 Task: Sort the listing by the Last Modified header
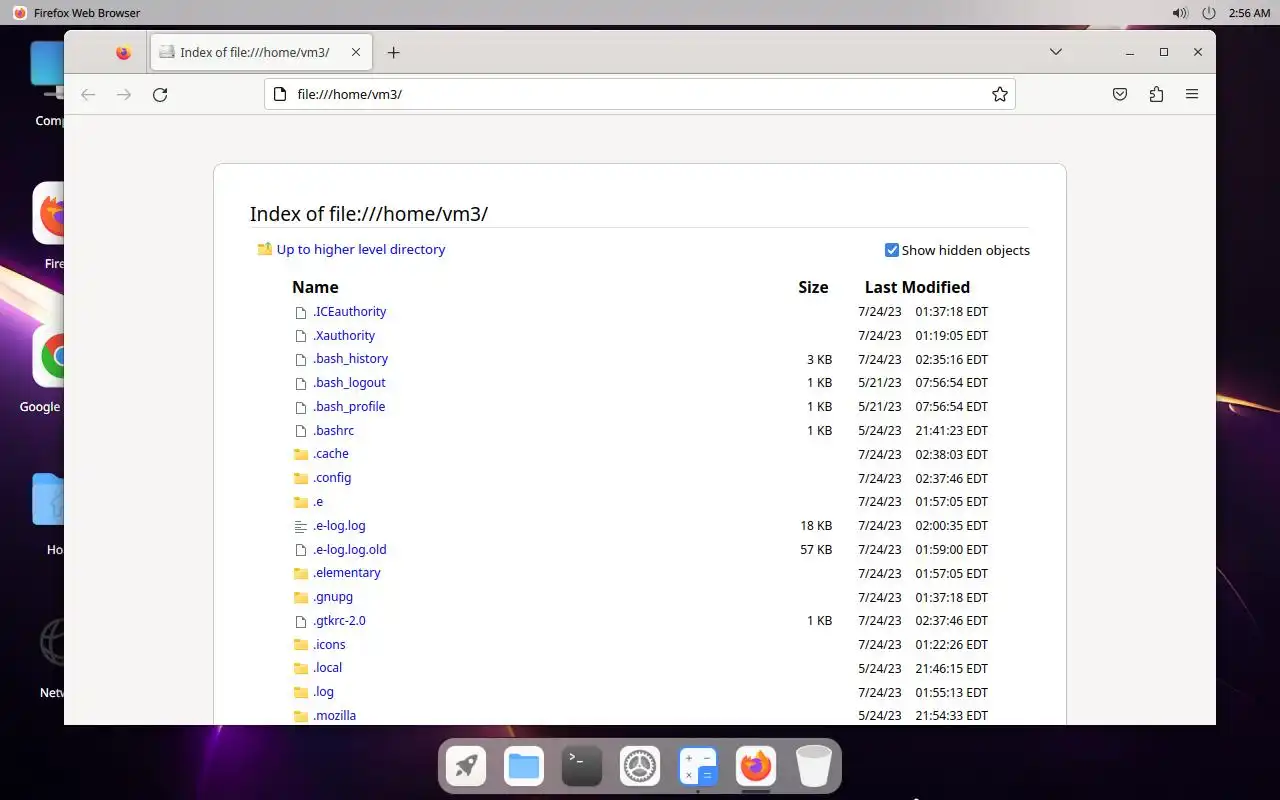coord(917,287)
